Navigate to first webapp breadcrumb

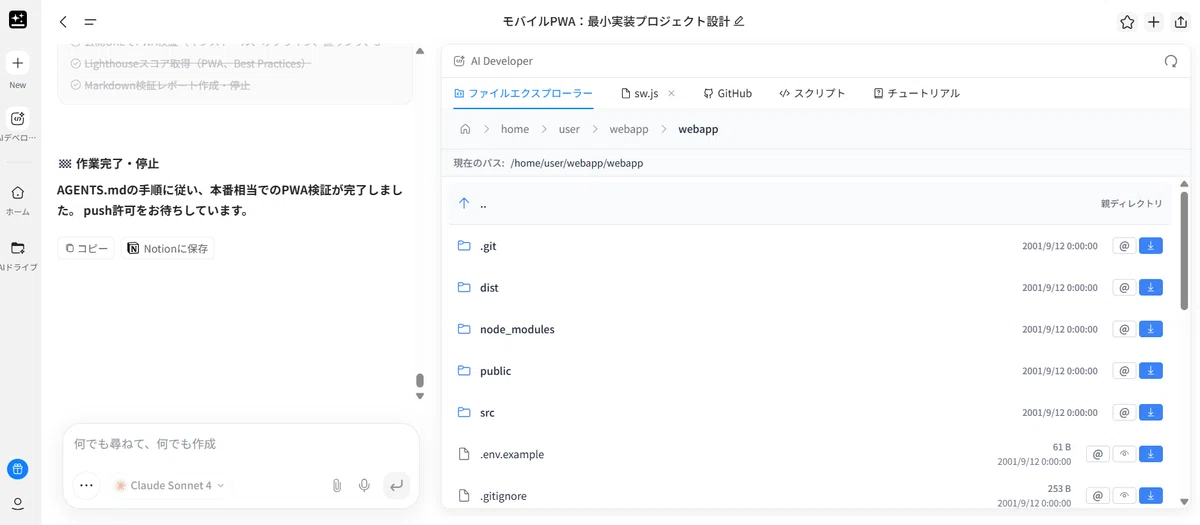coord(629,129)
